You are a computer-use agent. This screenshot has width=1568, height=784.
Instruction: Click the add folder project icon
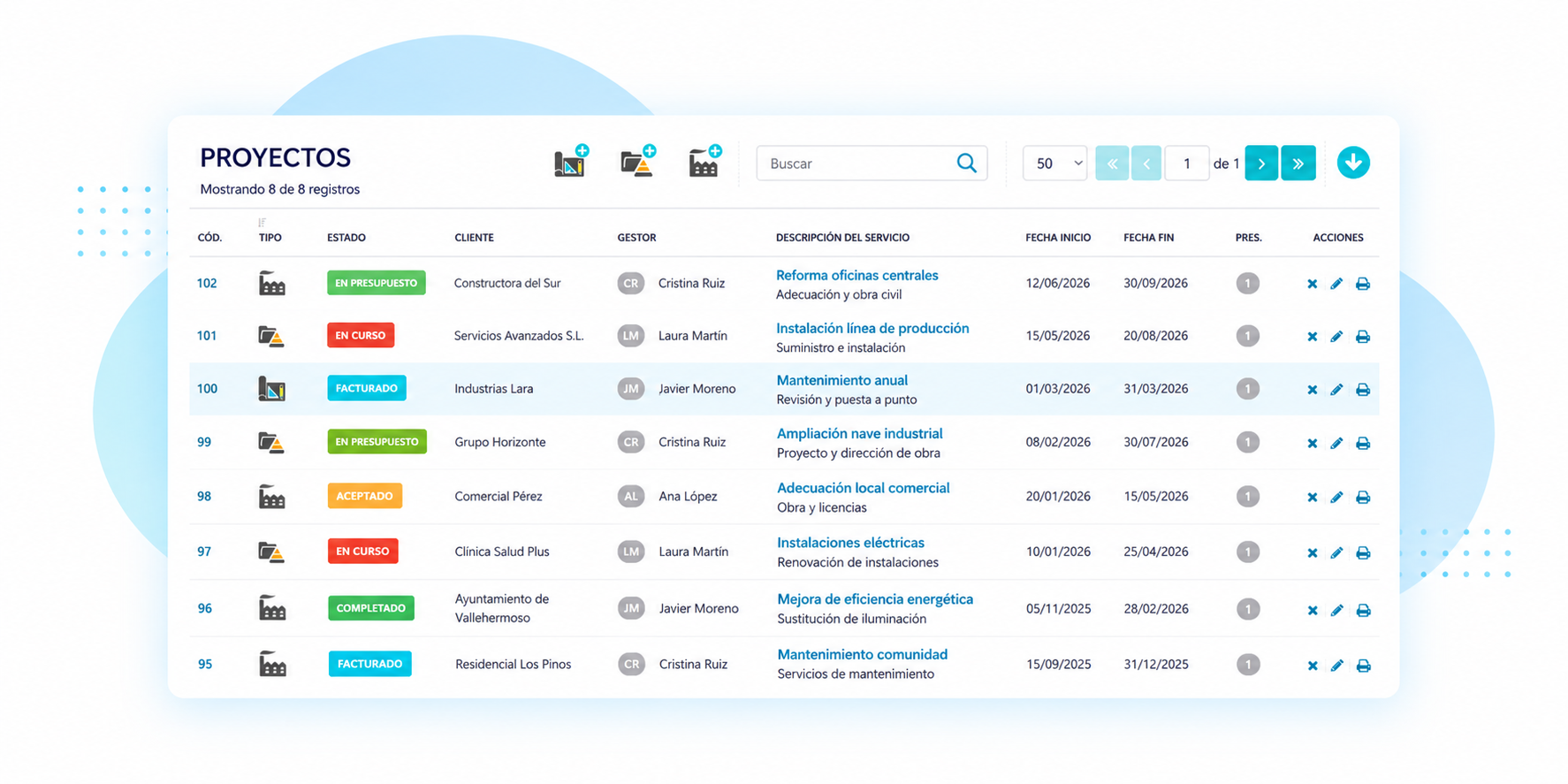pyautogui.click(x=638, y=162)
